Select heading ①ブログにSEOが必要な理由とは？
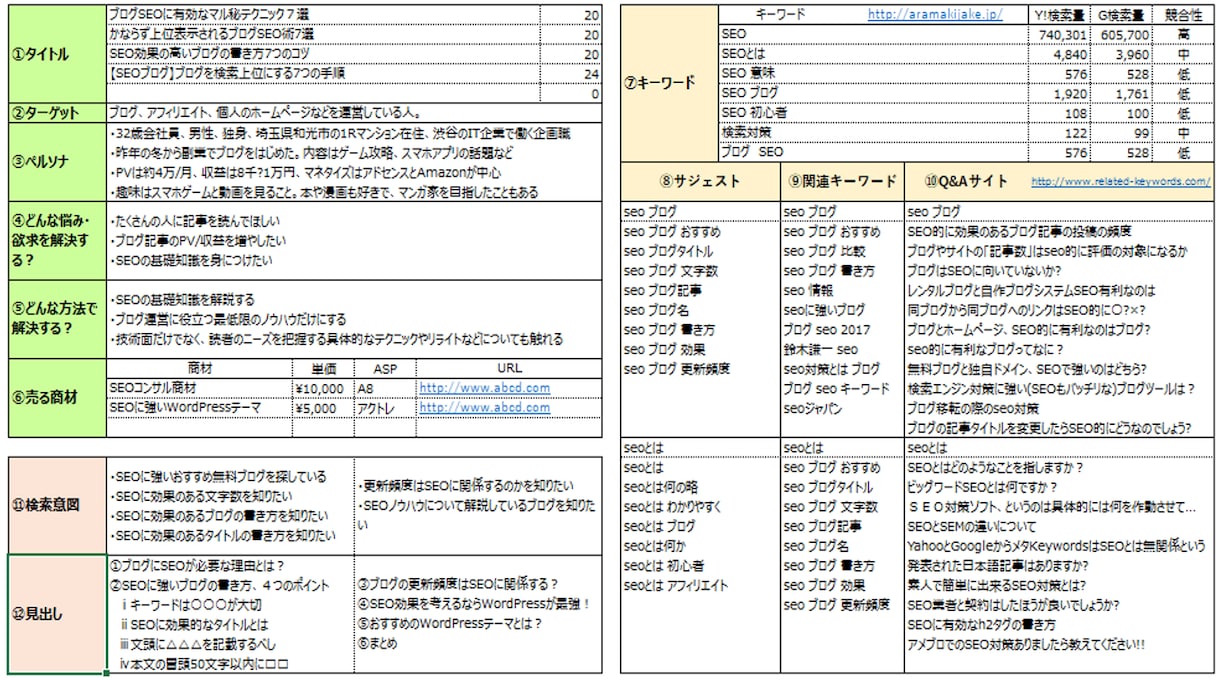The height and width of the screenshot is (680, 1220). coord(196,566)
